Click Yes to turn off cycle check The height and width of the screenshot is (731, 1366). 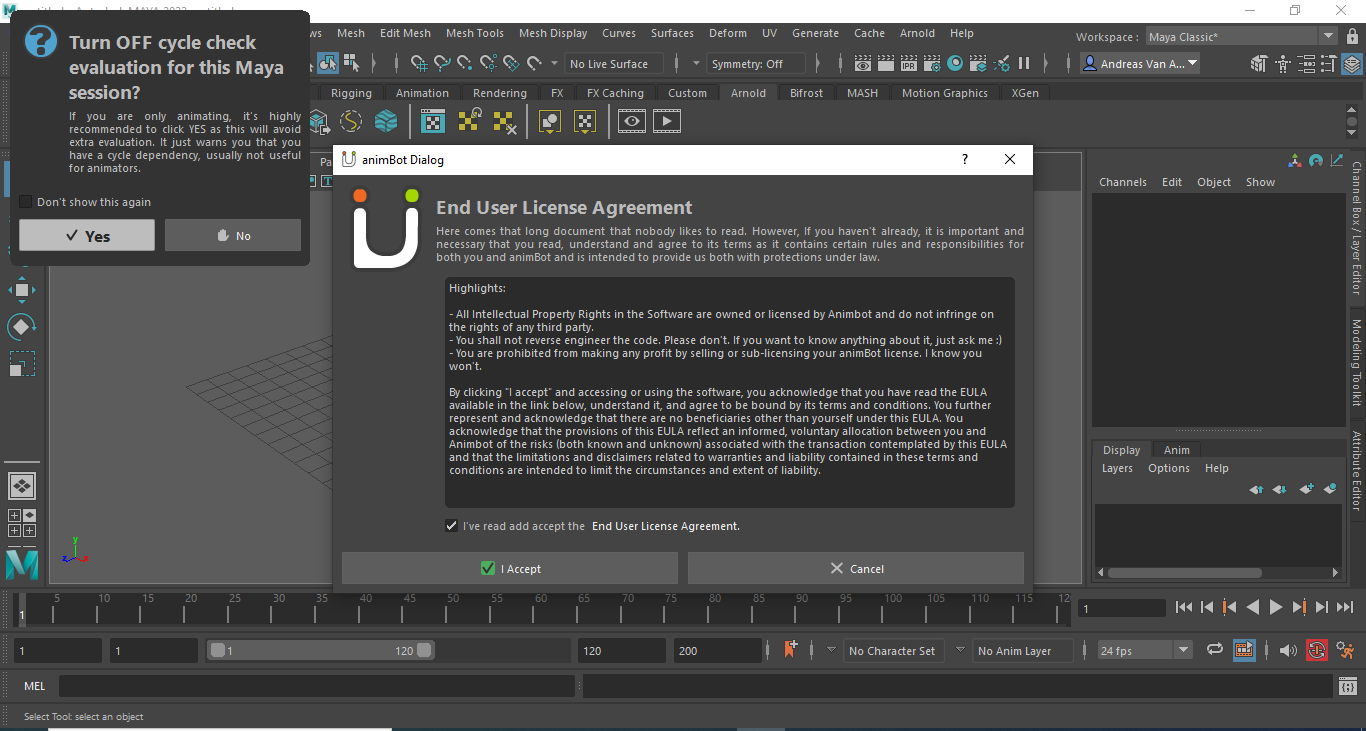pyautogui.click(x=87, y=235)
